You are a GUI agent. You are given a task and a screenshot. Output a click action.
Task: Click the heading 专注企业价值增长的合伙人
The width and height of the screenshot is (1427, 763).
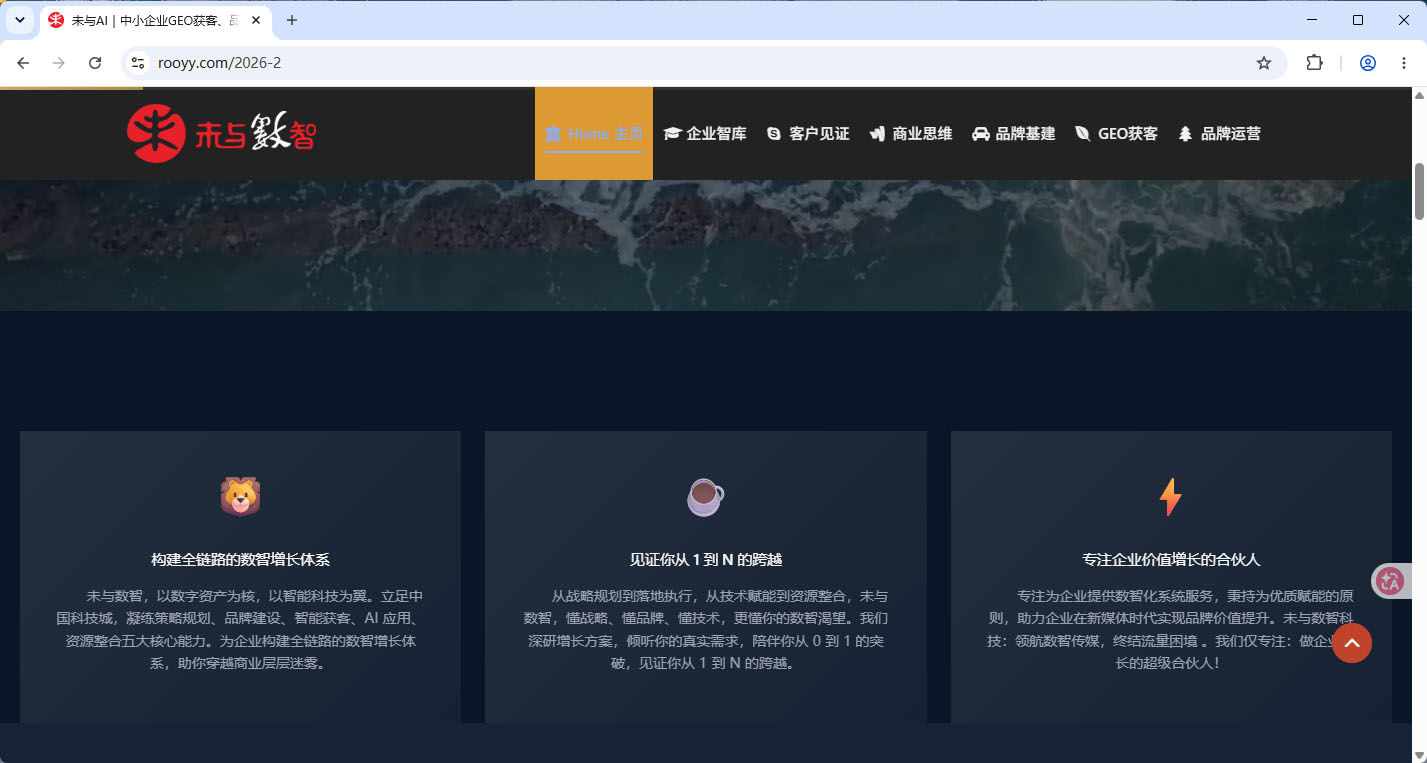tap(1171, 560)
